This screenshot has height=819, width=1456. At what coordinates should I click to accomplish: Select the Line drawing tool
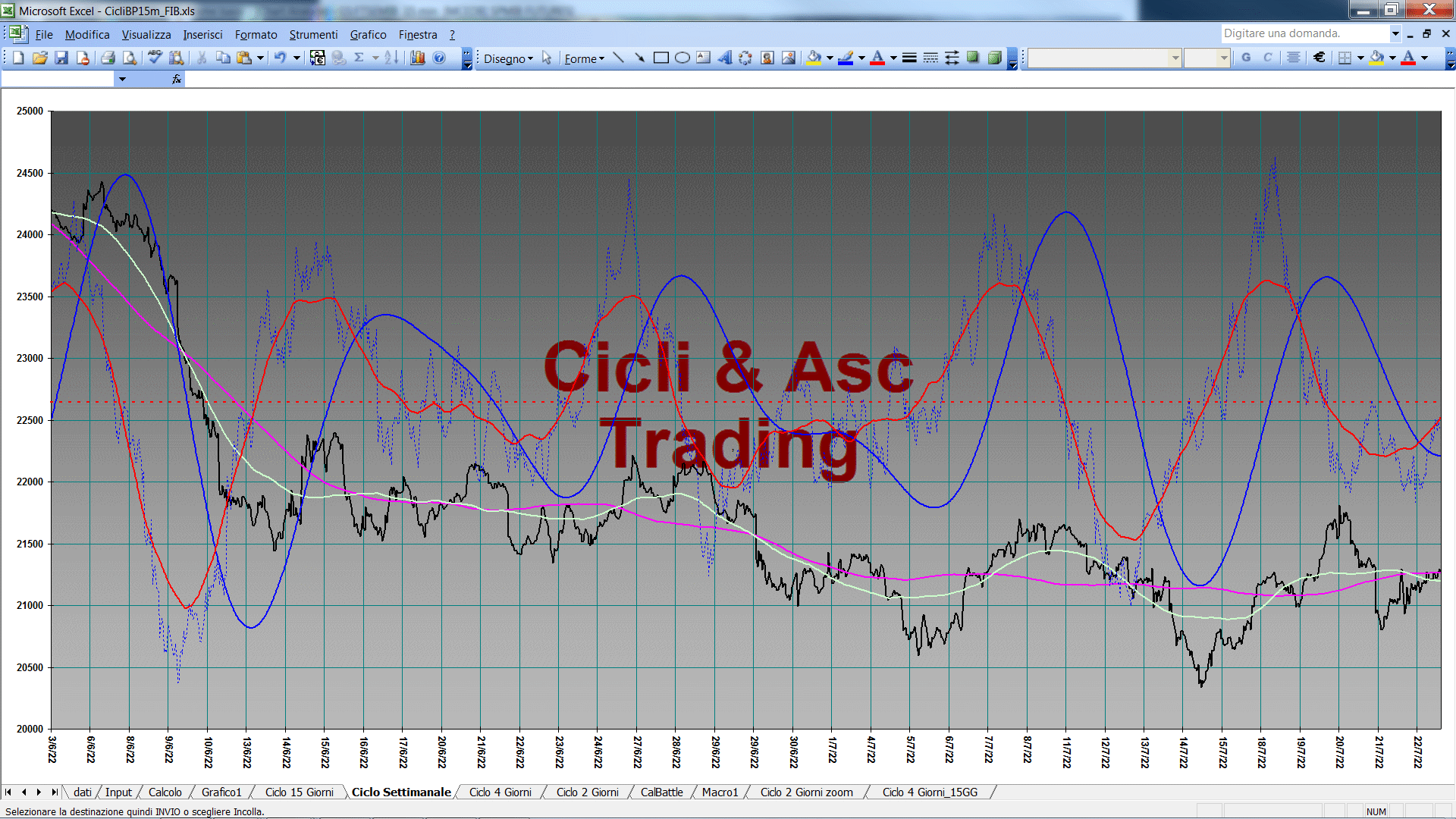pos(618,58)
